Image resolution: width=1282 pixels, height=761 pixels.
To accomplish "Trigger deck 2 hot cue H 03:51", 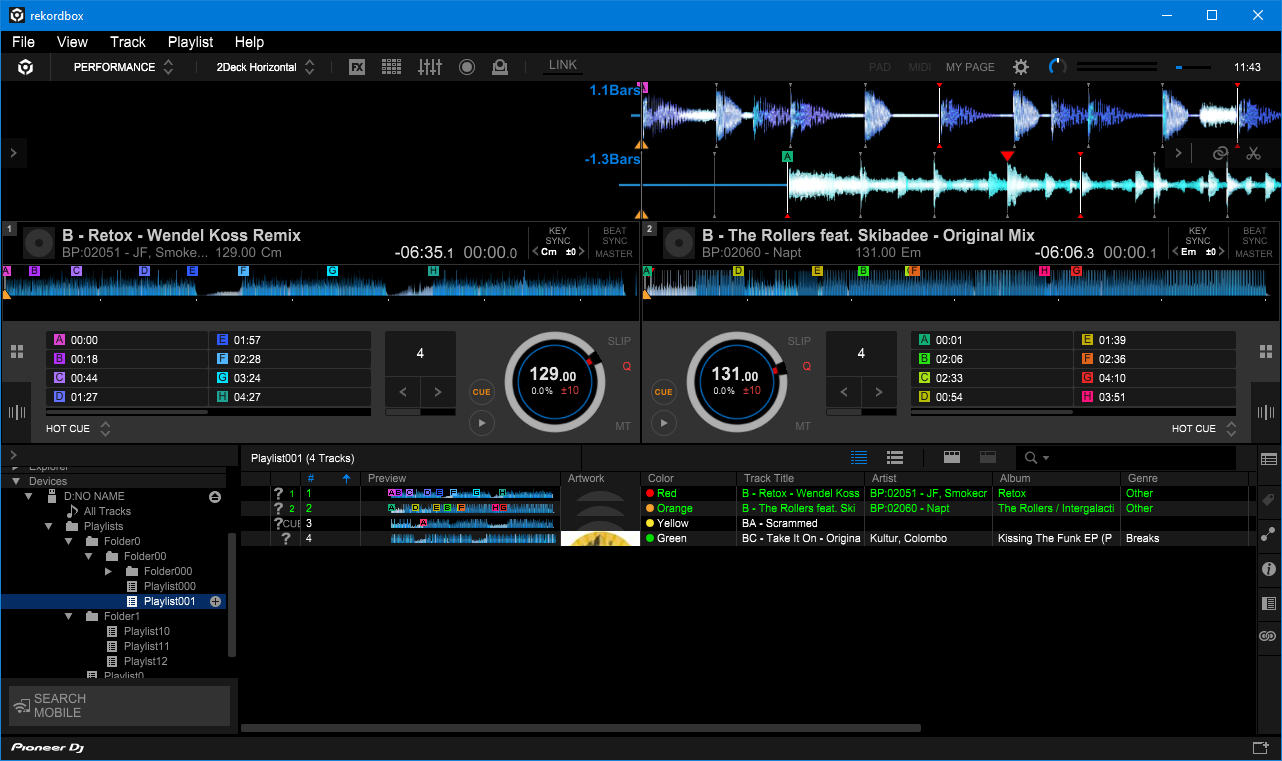I will coord(1154,397).
